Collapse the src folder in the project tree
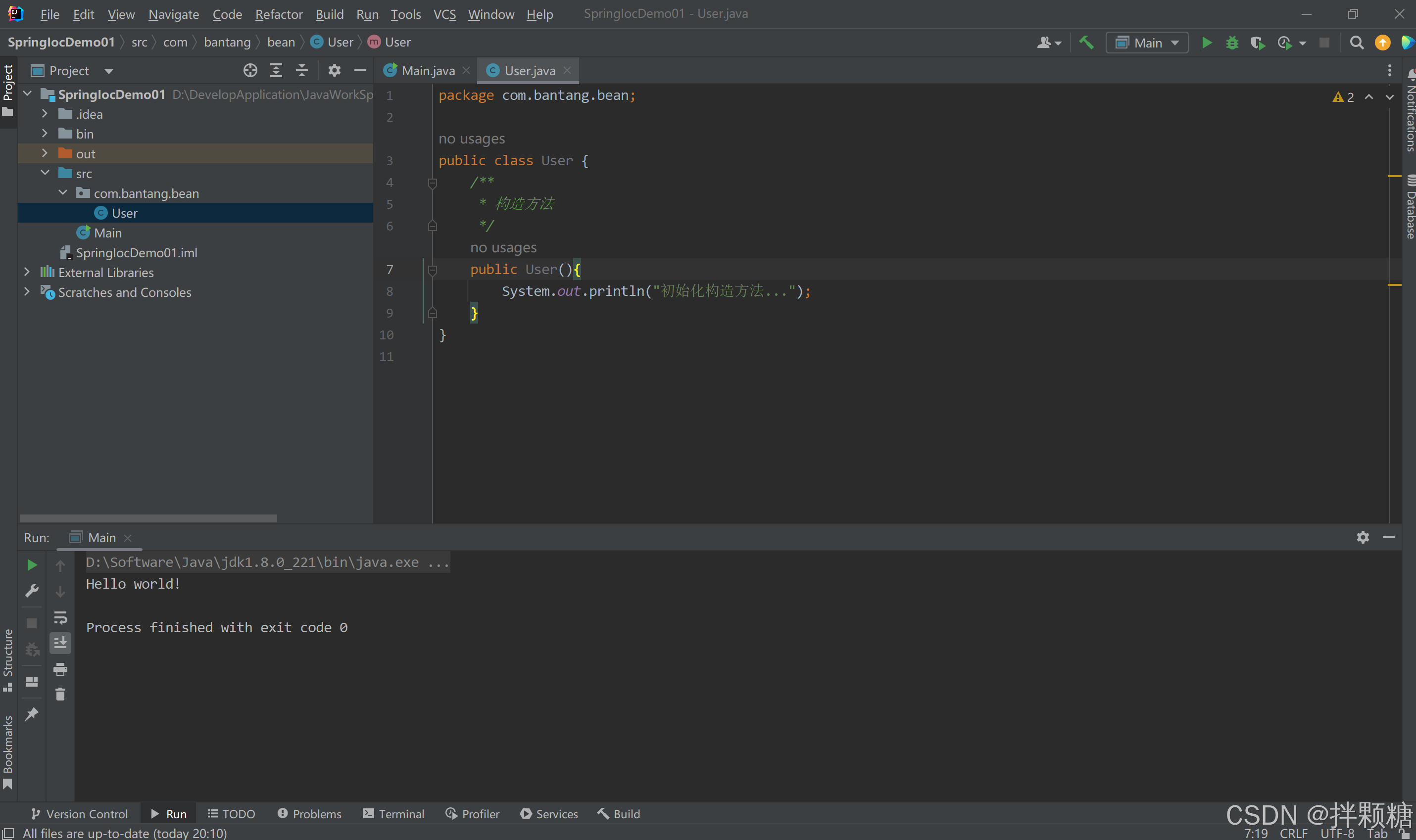The image size is (1416, 840). (x=46, y=173)
